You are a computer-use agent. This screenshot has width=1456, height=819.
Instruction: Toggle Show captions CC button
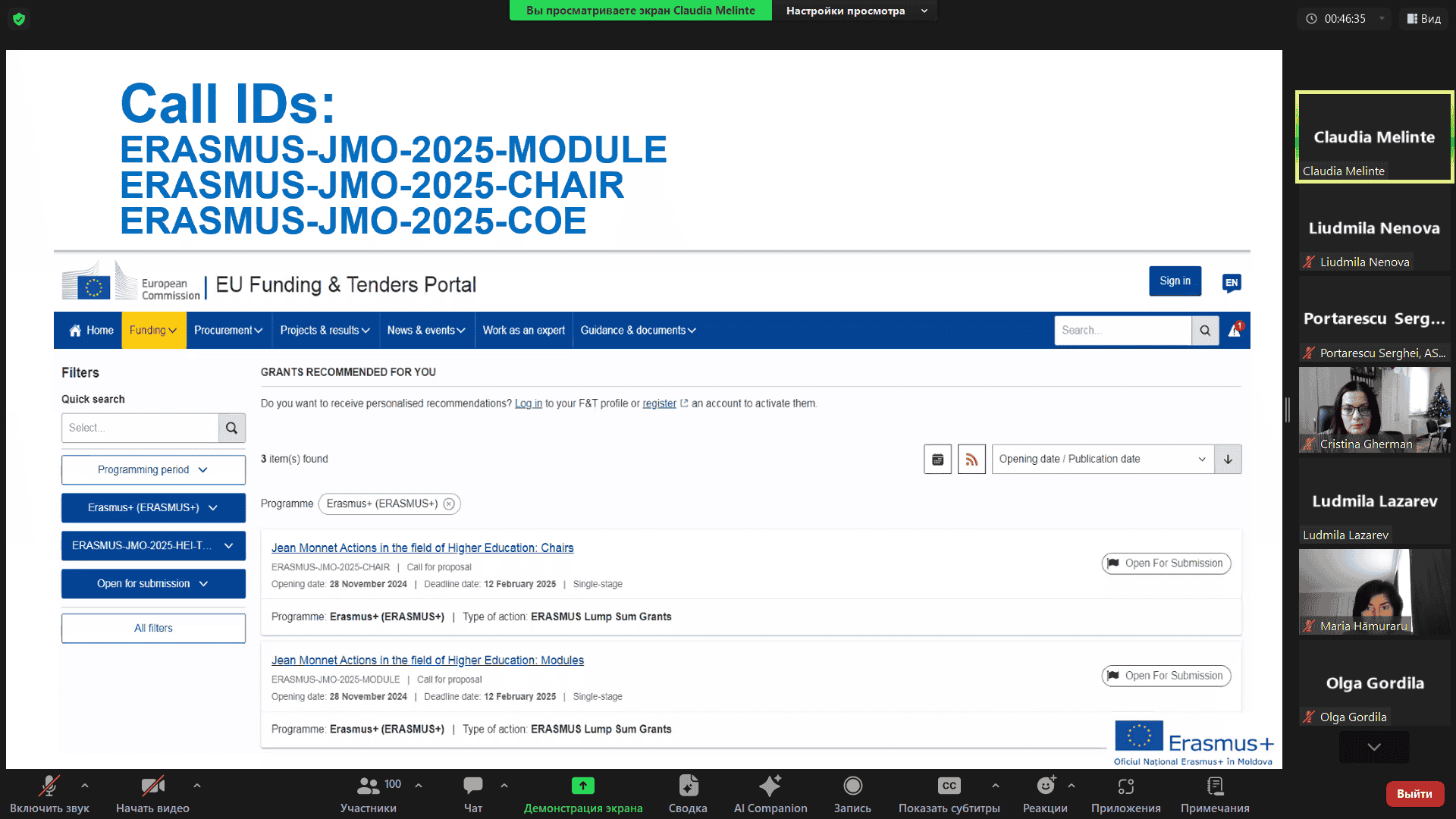point(949,786)
